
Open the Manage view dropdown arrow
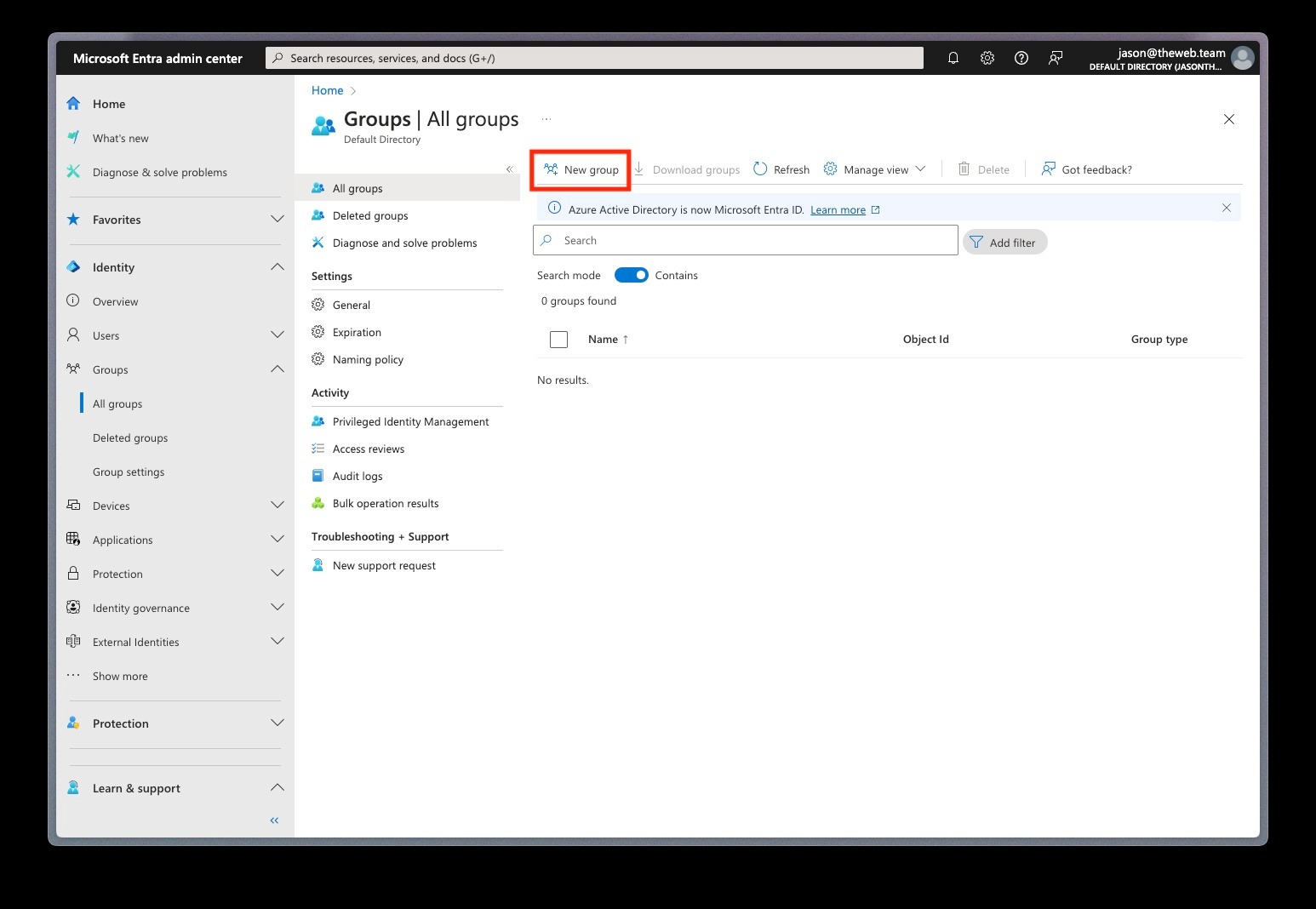point(920,169)
